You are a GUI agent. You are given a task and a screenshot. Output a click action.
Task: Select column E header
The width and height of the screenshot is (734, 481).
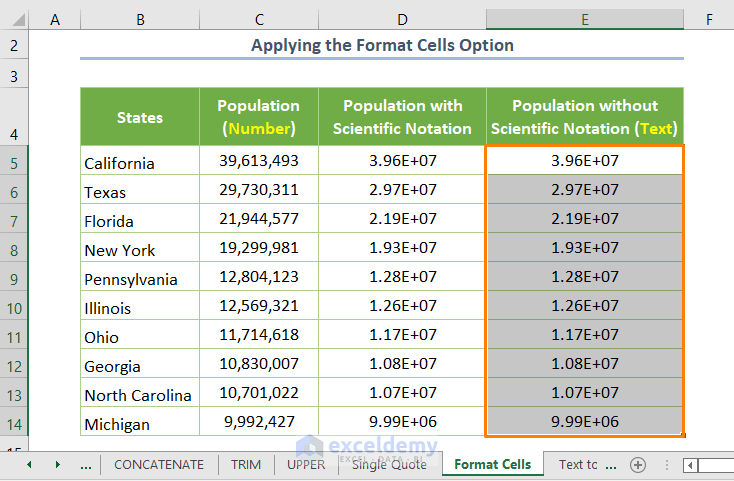[585, 19]
